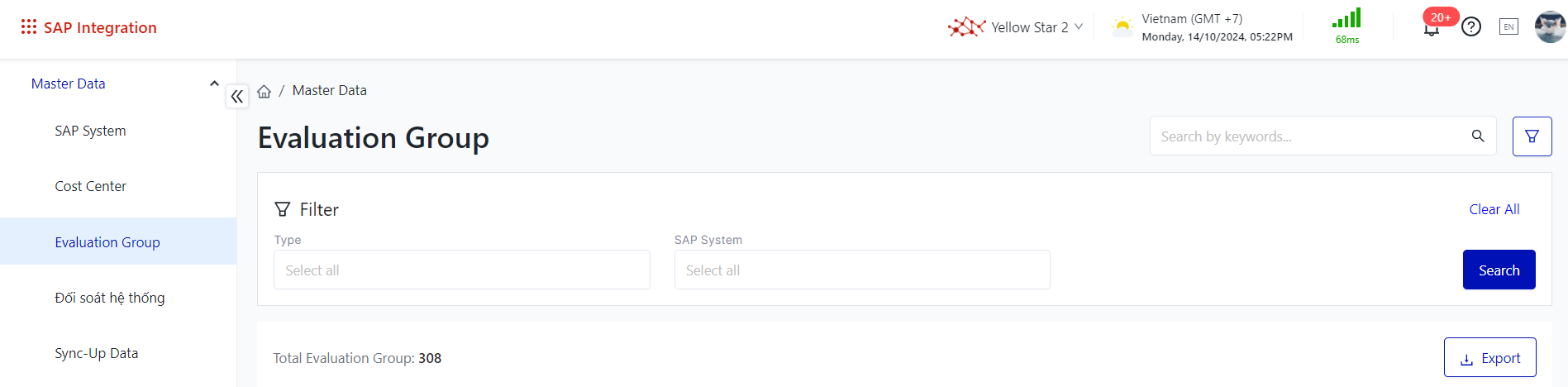
Task: Collapse sidebar with double chevron icon
Action: coord(237,97)
